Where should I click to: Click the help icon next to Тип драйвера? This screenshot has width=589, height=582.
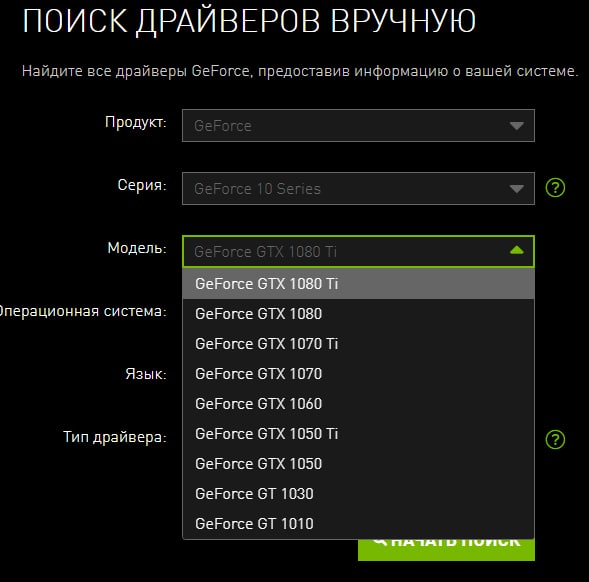(x=555, y=439)
